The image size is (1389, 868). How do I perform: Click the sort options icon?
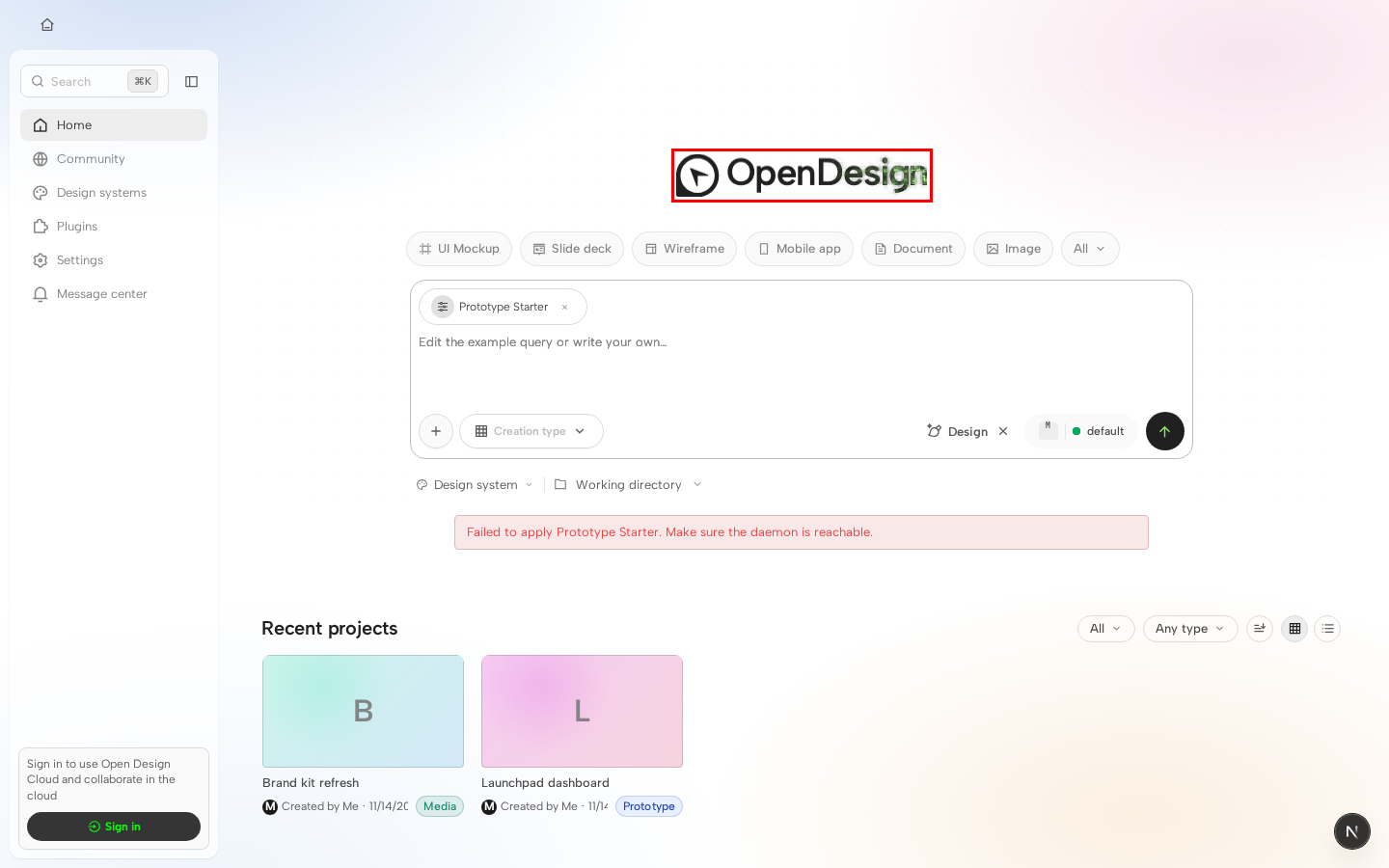point(1260,629)
